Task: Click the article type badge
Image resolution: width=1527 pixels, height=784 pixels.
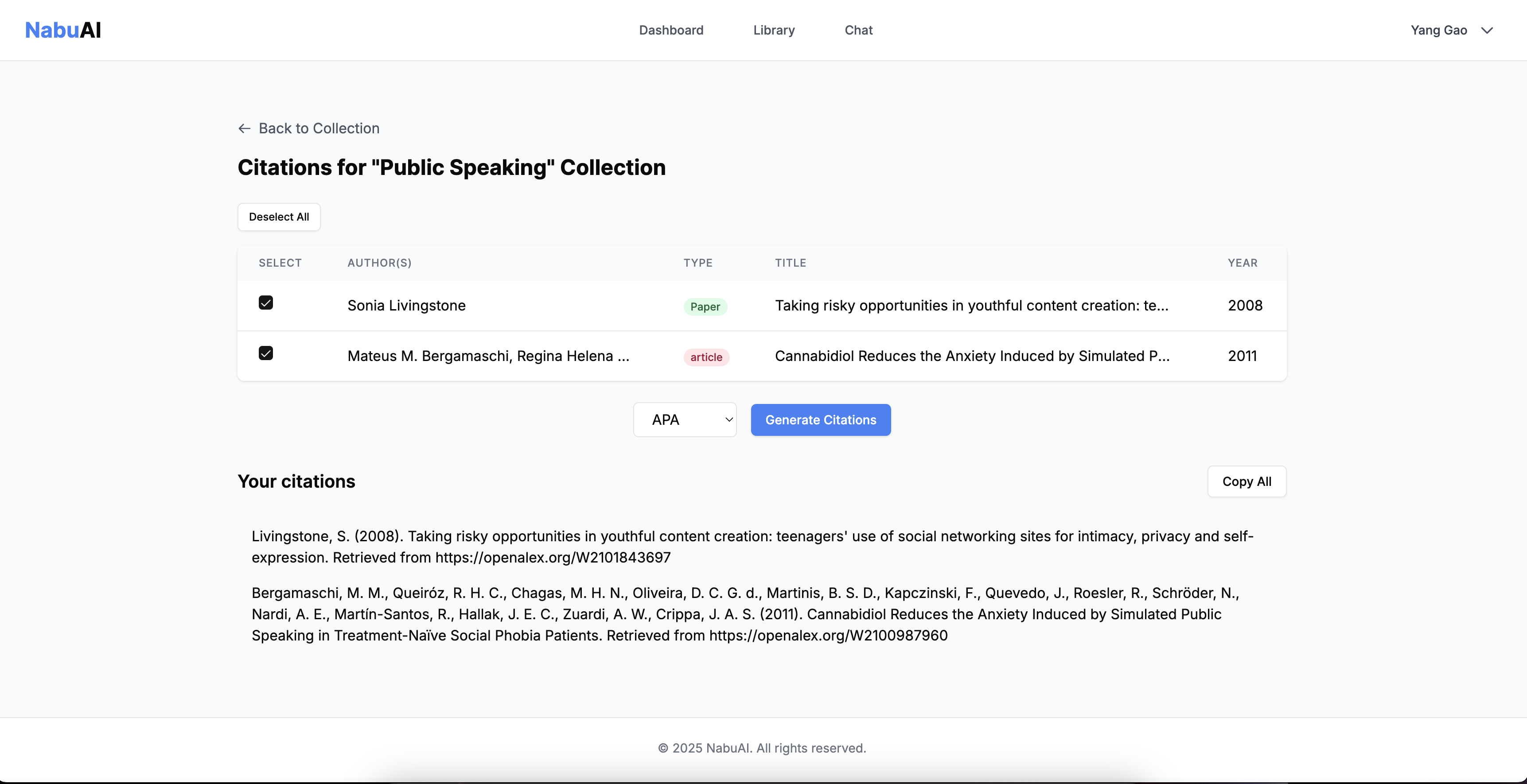Action: click(706, 357)
